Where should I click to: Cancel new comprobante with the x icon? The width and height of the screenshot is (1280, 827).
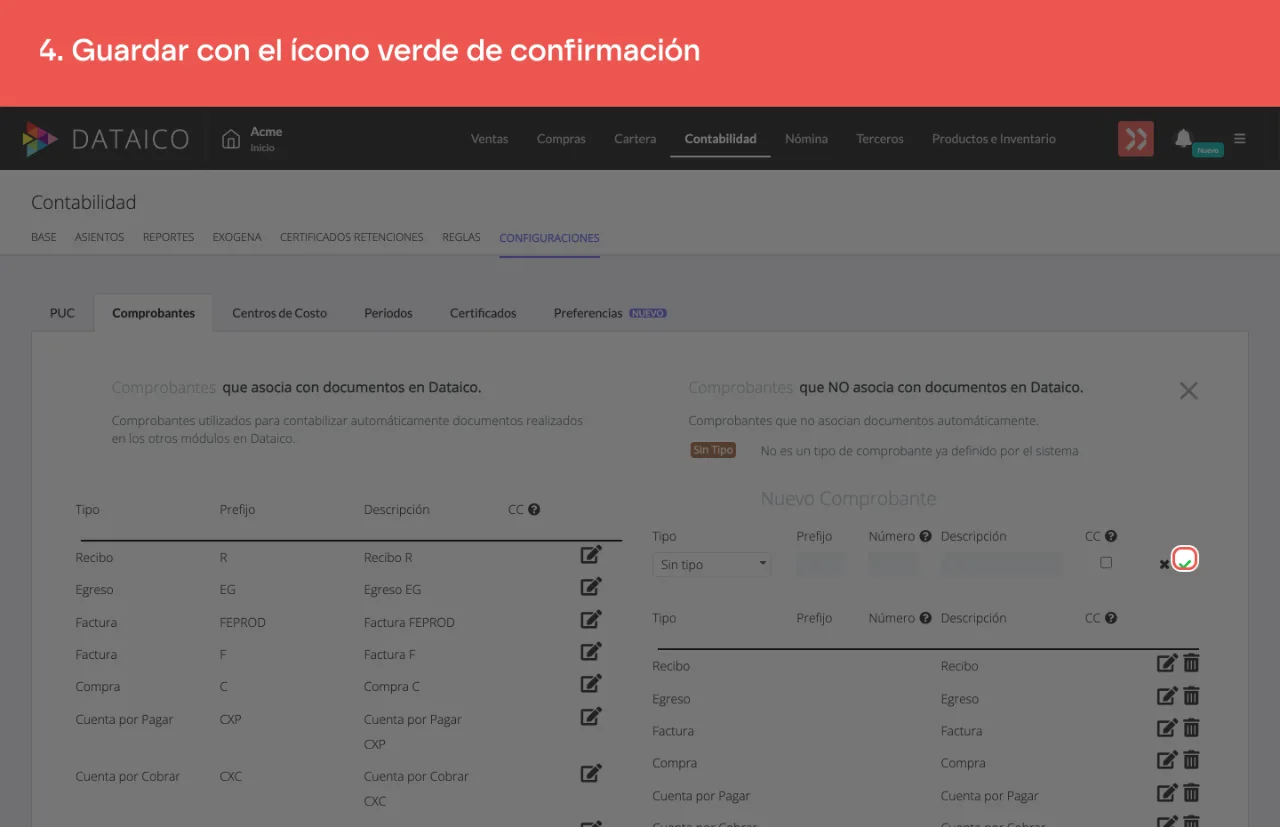click(1164, 564)
